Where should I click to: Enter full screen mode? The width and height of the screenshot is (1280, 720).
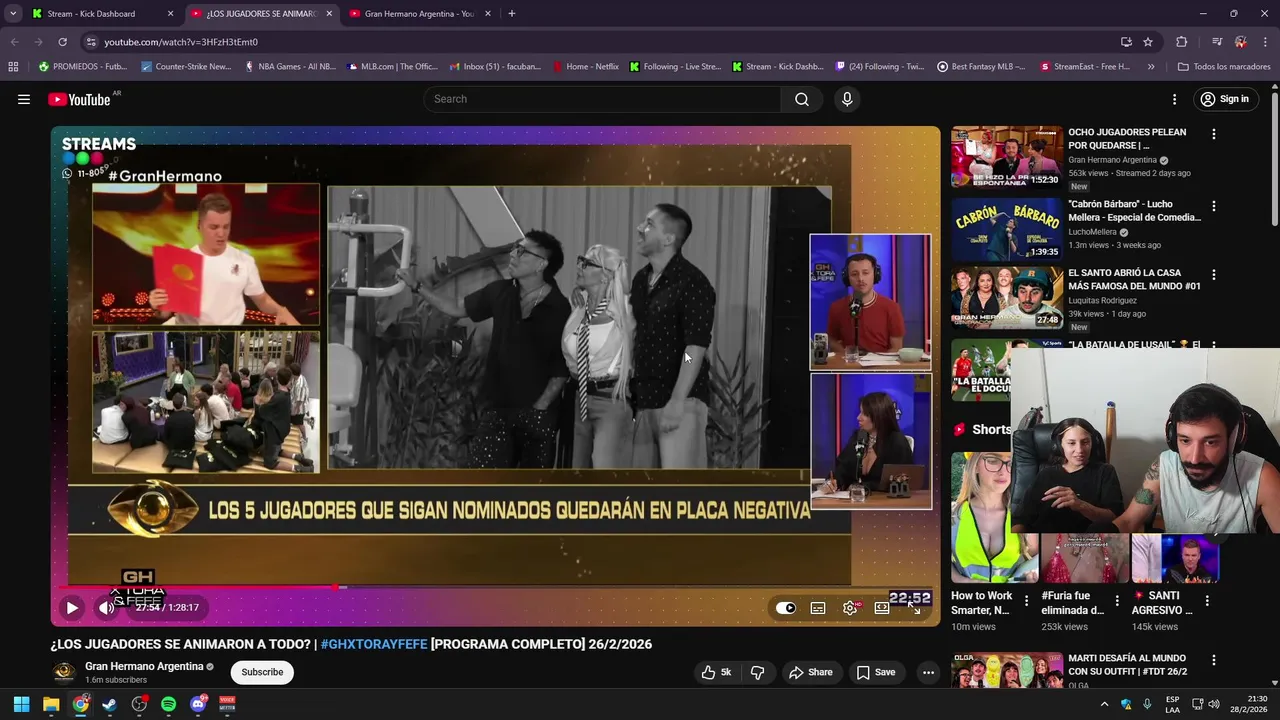pos(914,607)
